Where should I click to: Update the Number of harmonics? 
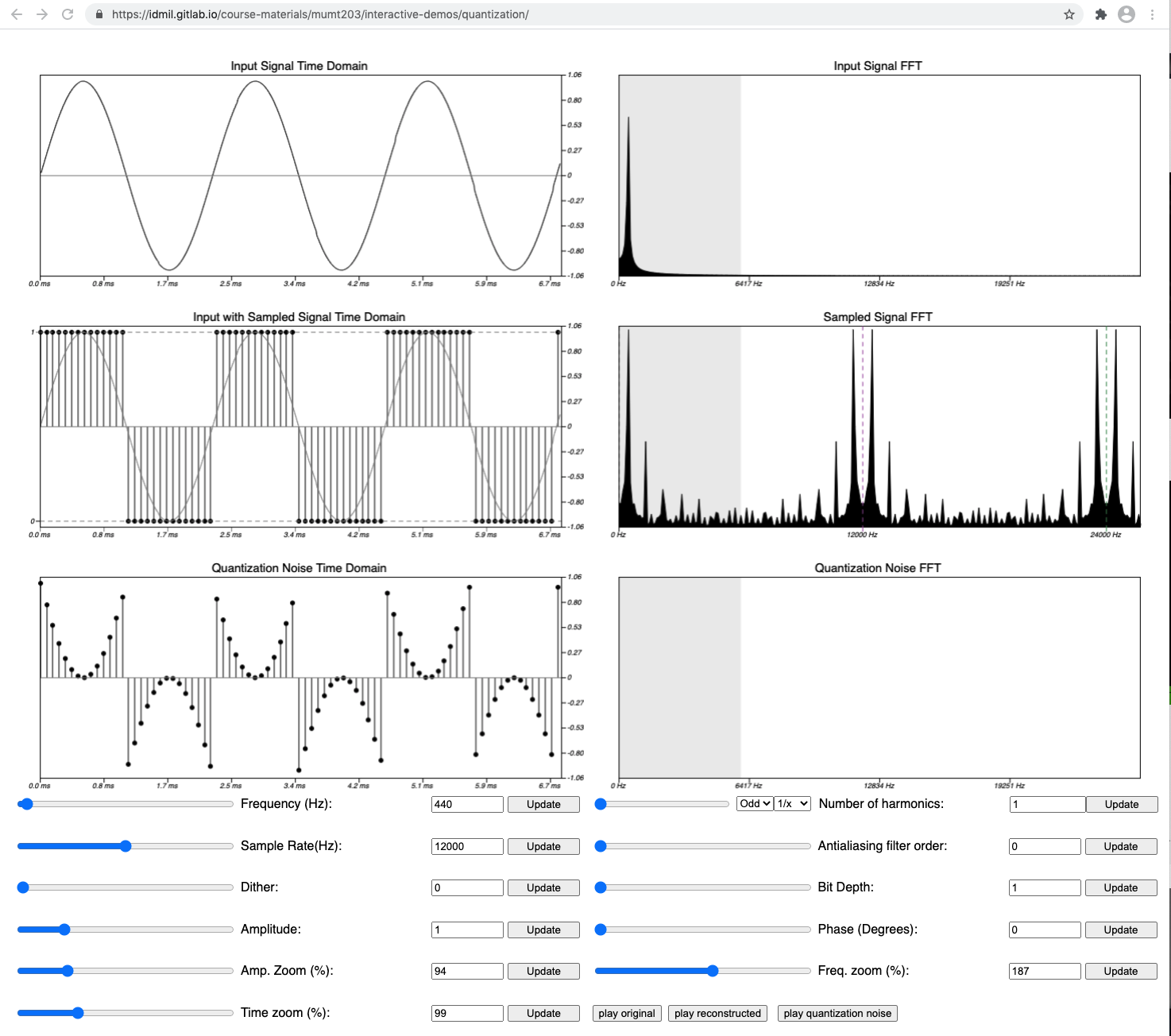1122,804
